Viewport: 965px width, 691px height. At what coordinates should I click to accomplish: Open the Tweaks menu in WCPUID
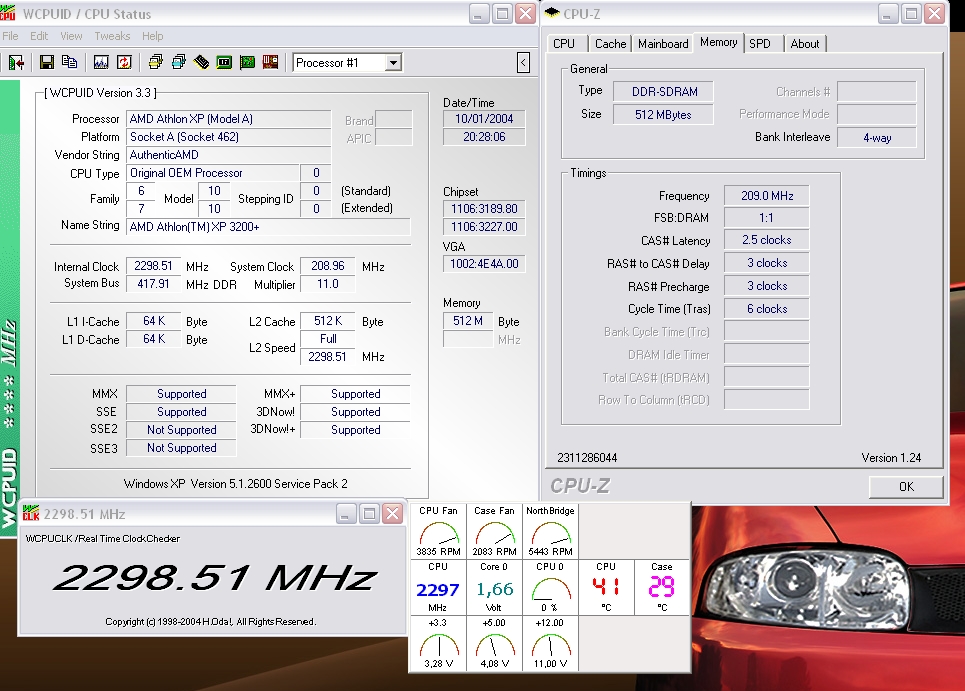[111, 36]
